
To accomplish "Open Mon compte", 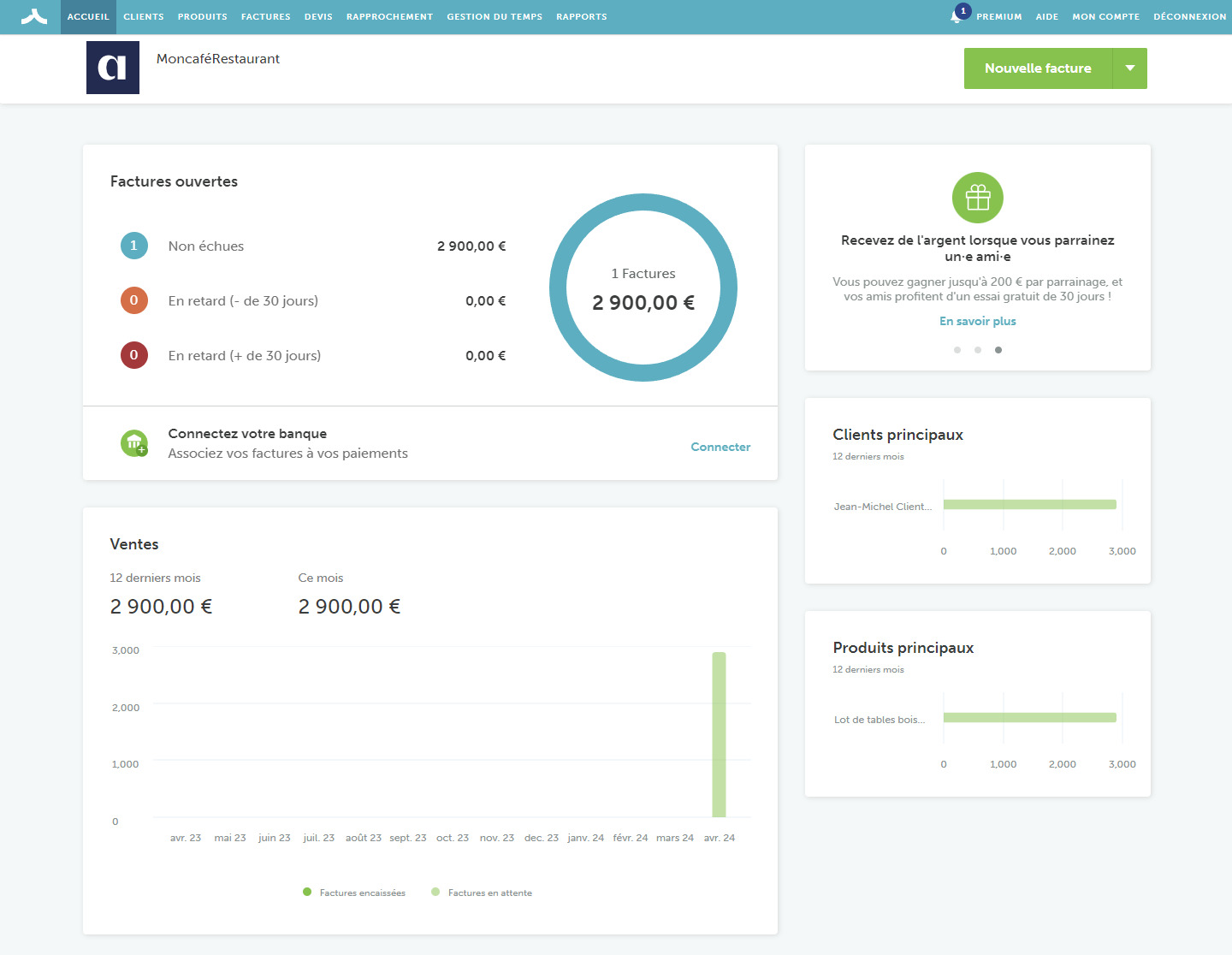I will [x=1106, y=17].
